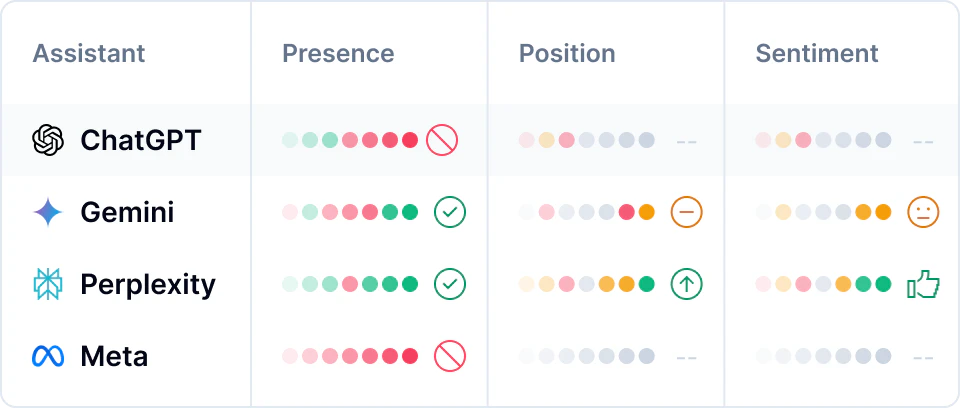Select the Assistant column header

point(89,53)
